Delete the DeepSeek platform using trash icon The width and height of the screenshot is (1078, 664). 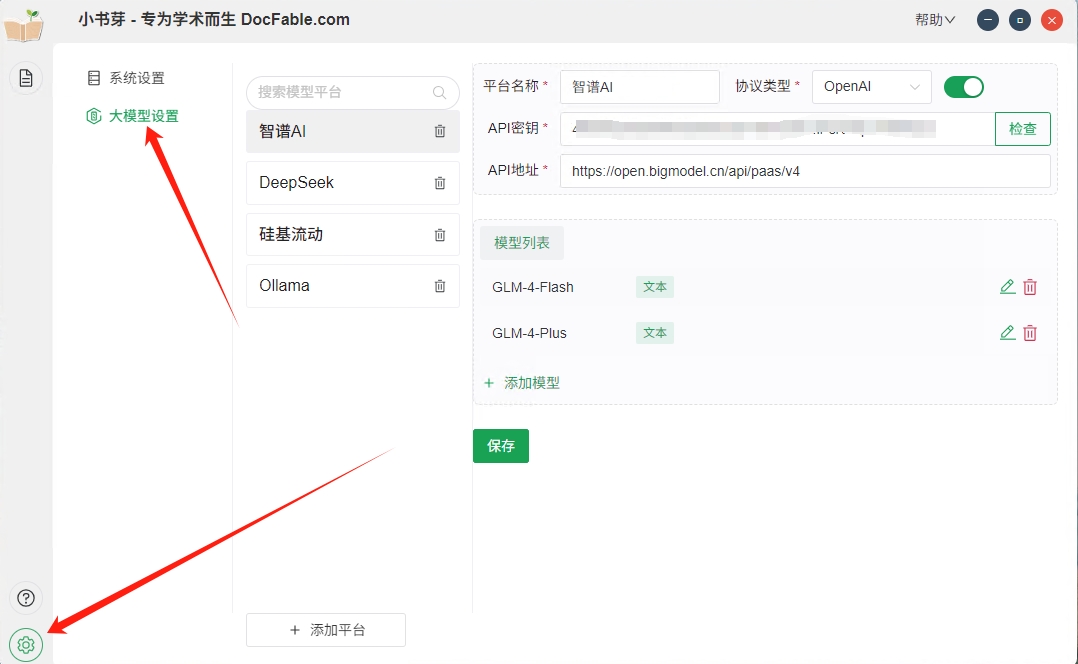click(440, 183)
